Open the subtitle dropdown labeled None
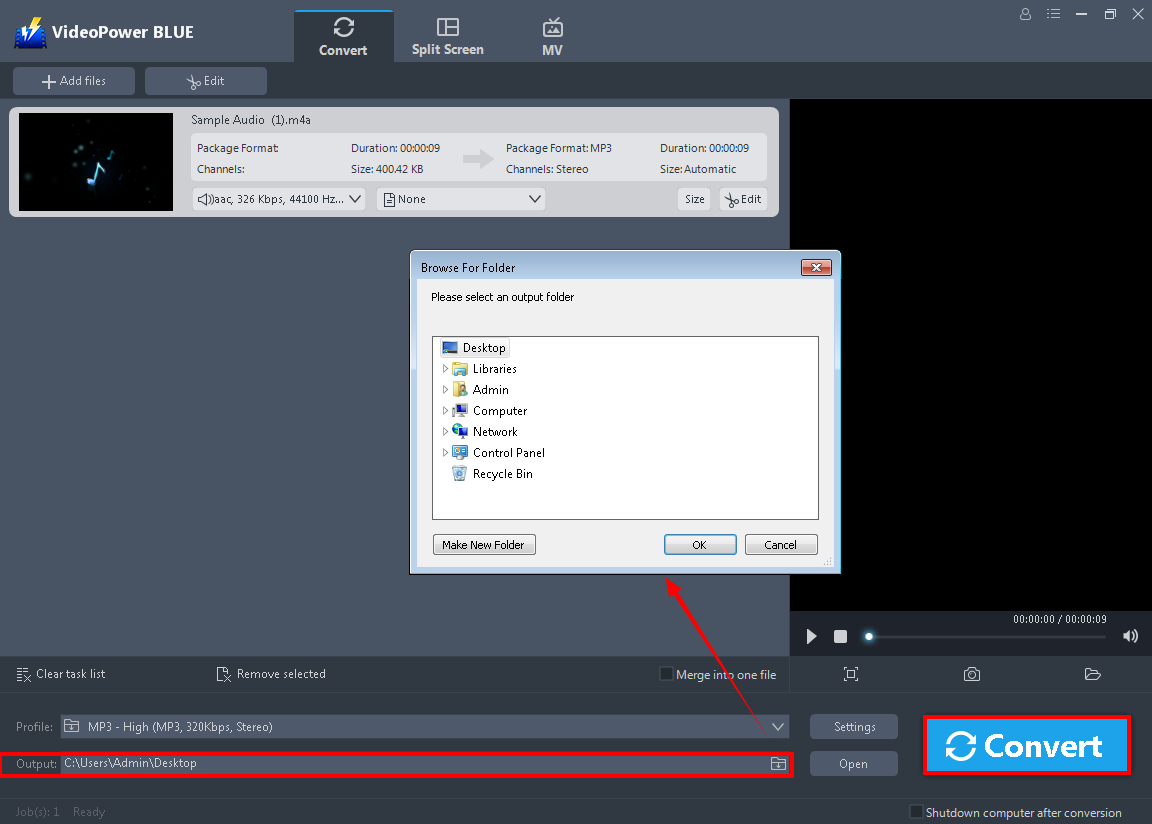The height and width of the screenshot is (824, 1152). click(461, 199)
